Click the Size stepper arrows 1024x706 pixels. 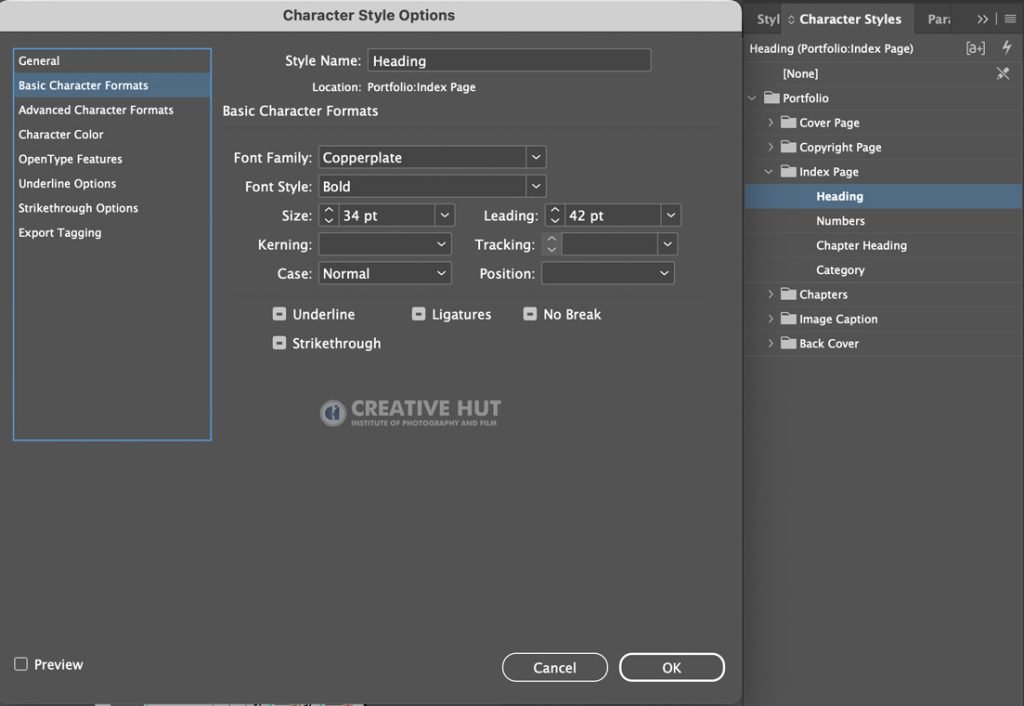[328, 216]
